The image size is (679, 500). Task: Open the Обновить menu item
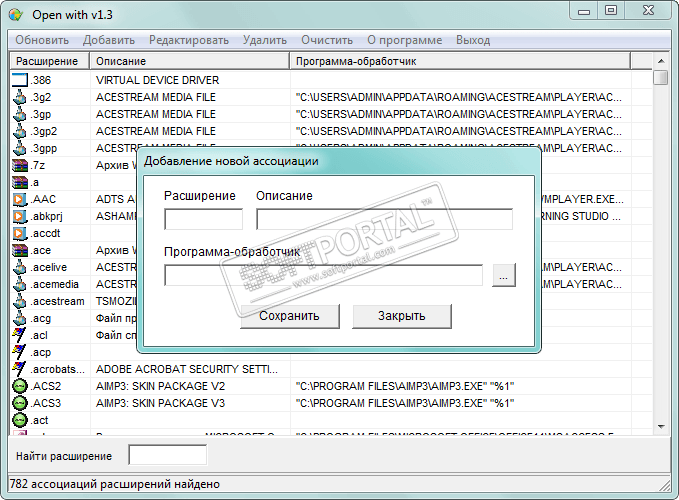pyautogui.click(x=42, y=40)
